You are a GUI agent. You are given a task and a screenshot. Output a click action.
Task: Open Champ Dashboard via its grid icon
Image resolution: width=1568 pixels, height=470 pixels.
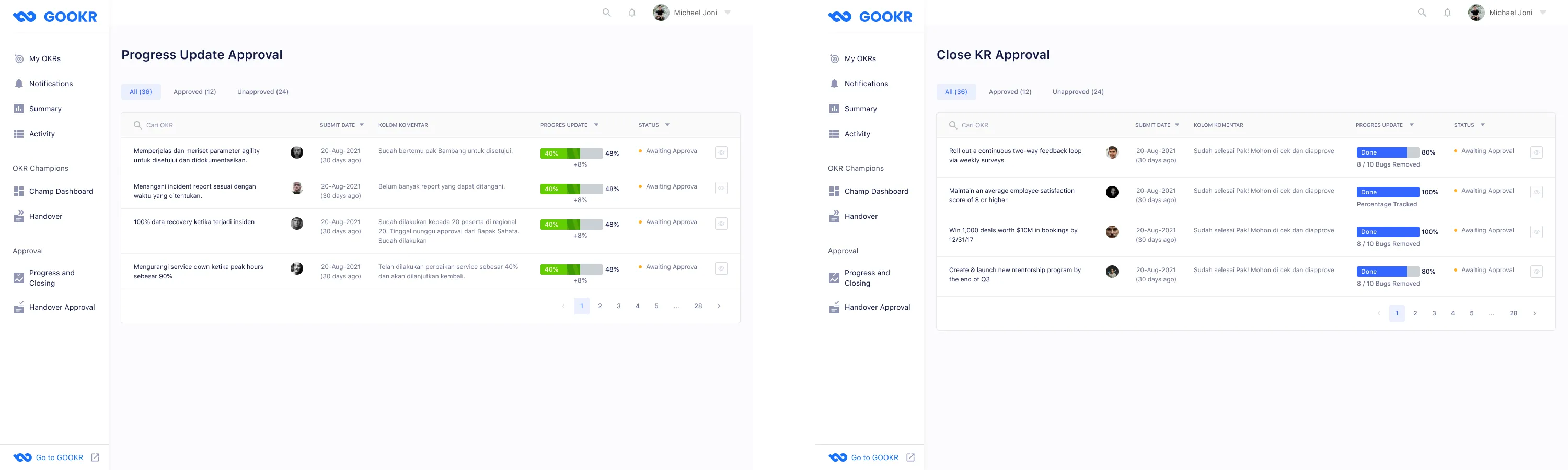coord(18,191)
